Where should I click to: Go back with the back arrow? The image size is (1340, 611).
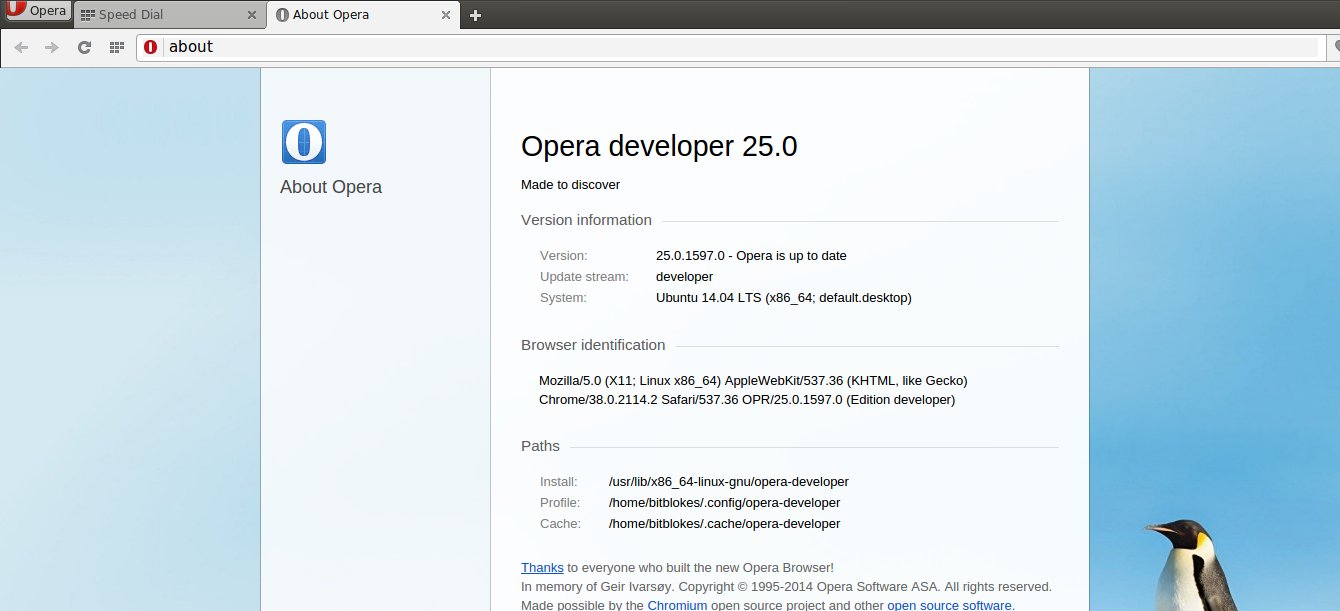21,47
